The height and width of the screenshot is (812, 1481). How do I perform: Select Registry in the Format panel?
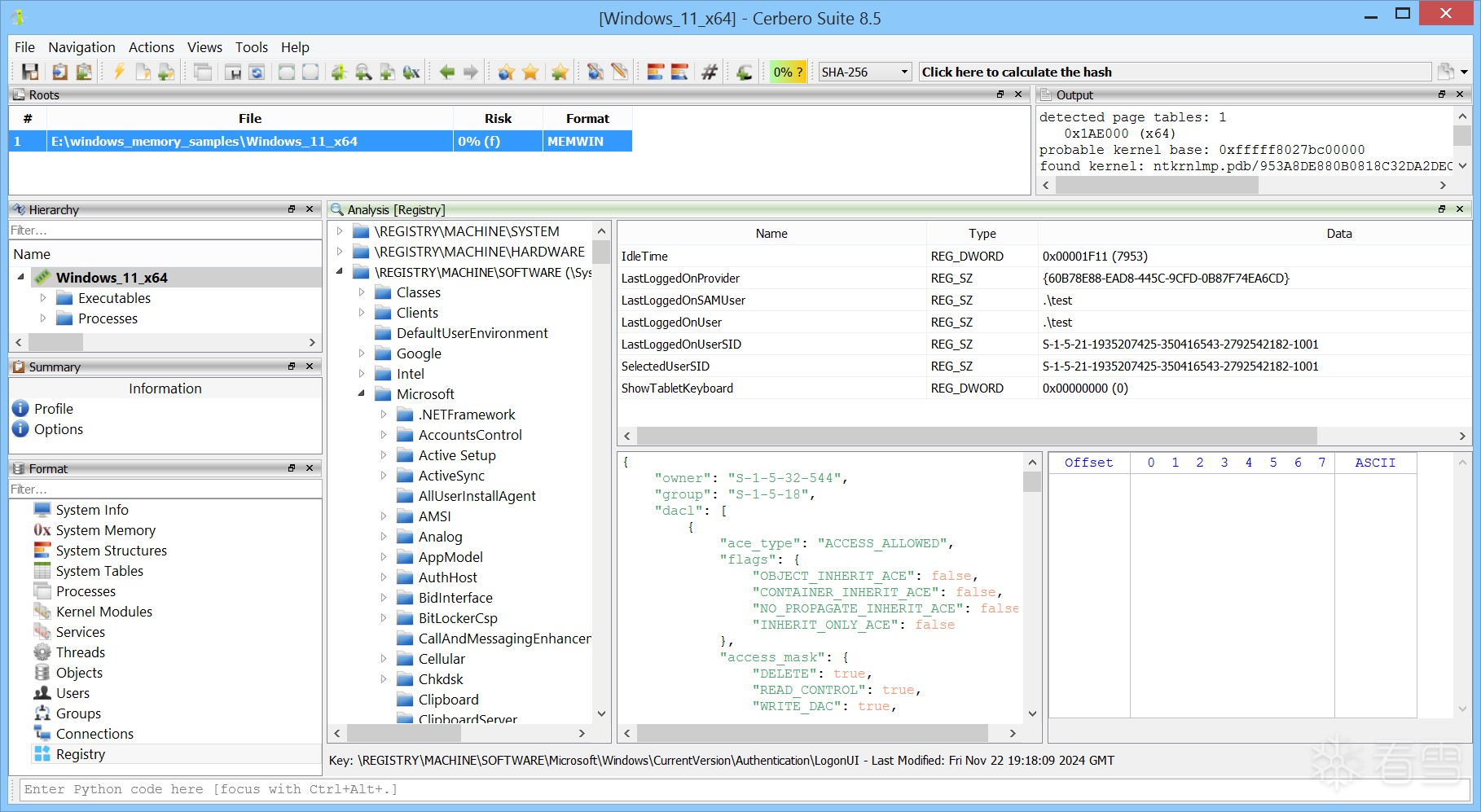point(80,754)
